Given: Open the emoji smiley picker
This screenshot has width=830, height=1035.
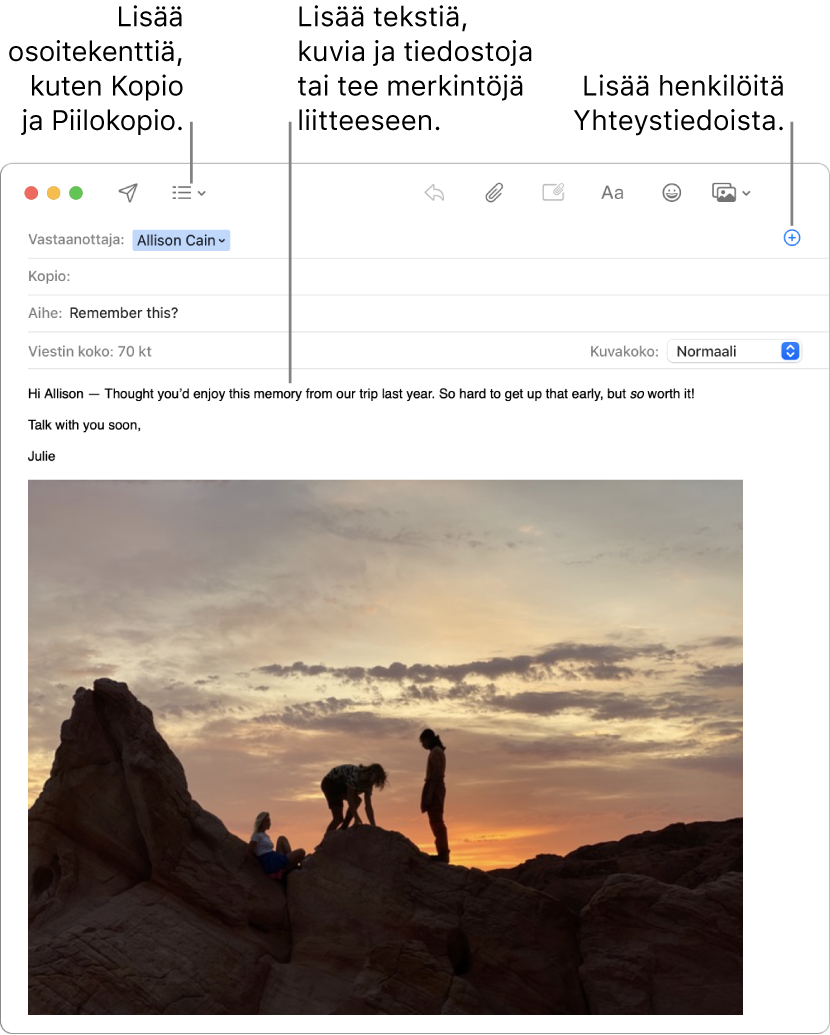Looking at the screenshot, I should click(672, 193).
